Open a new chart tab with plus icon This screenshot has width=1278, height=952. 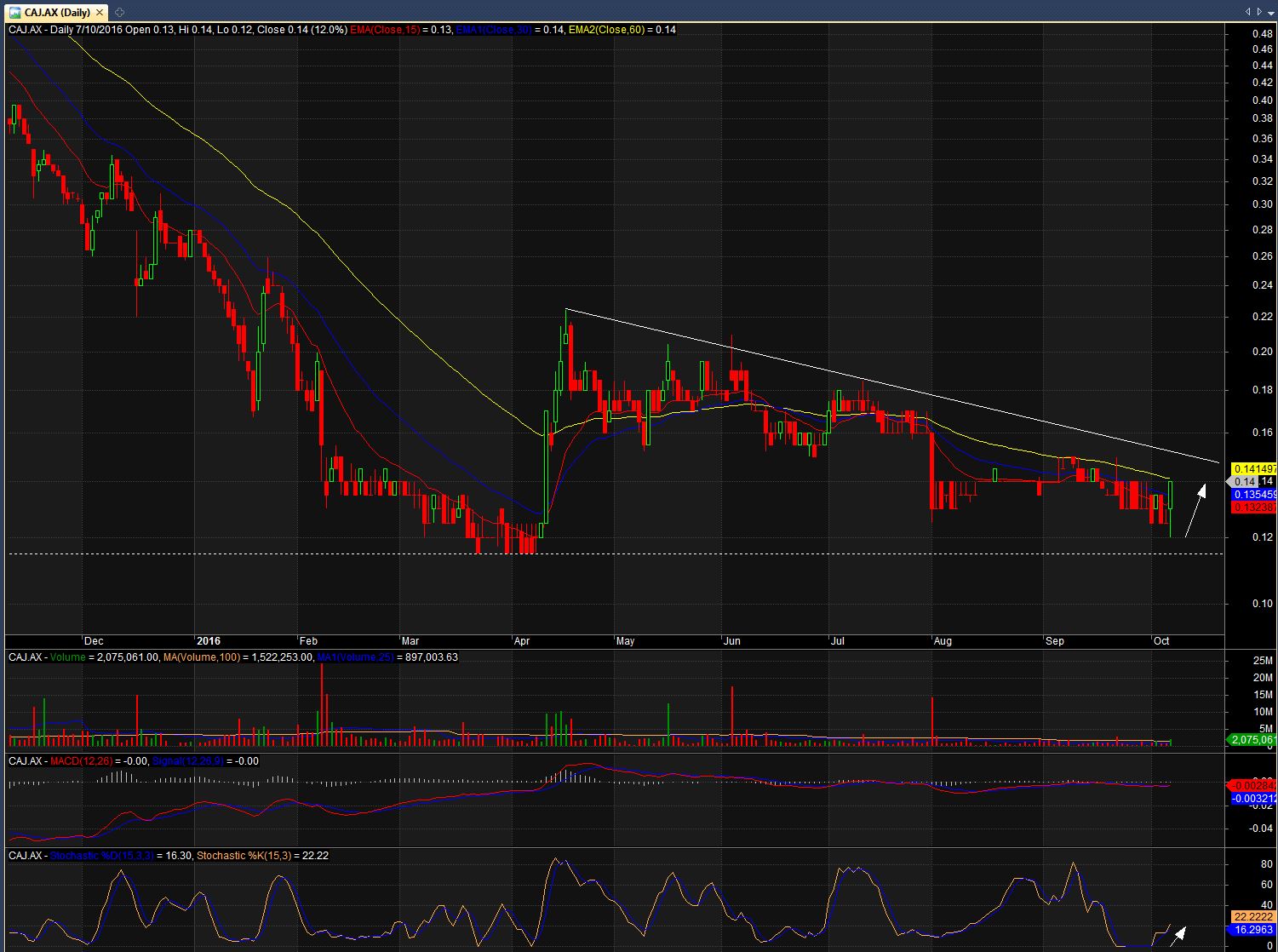[x=118, y=12]
